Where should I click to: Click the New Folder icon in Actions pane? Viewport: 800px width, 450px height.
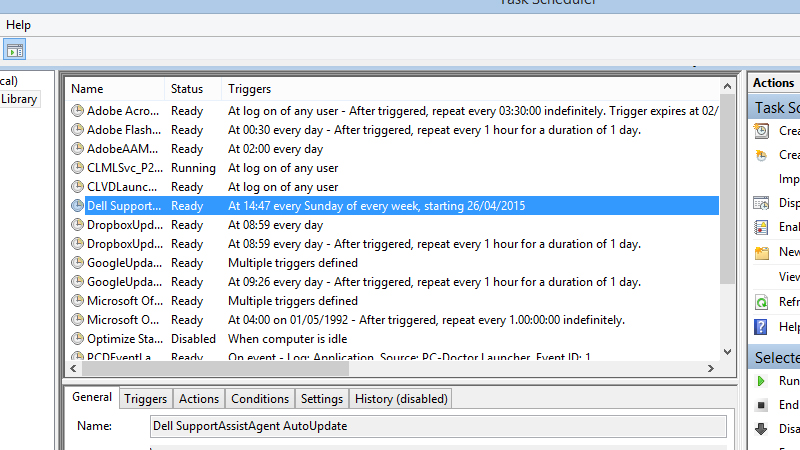pyautogui.click(x=761, y=252)
